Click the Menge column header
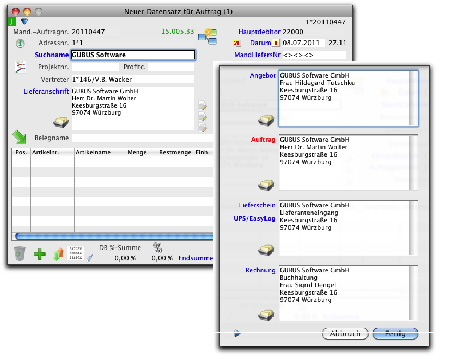This screenshot has height=361, width=456. 137,152
